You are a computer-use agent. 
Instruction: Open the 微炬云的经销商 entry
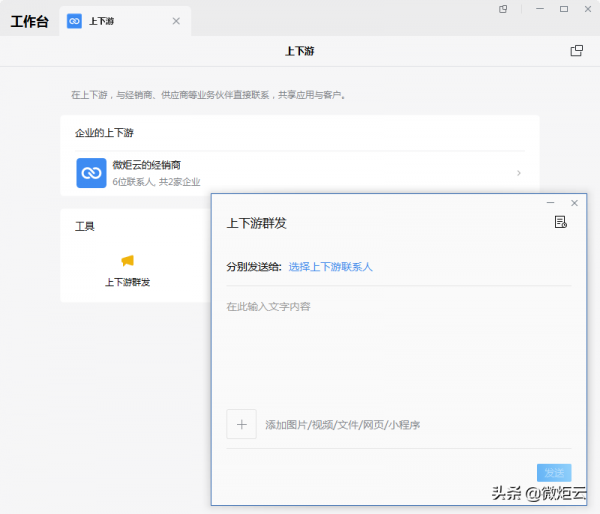click(300, 173)
